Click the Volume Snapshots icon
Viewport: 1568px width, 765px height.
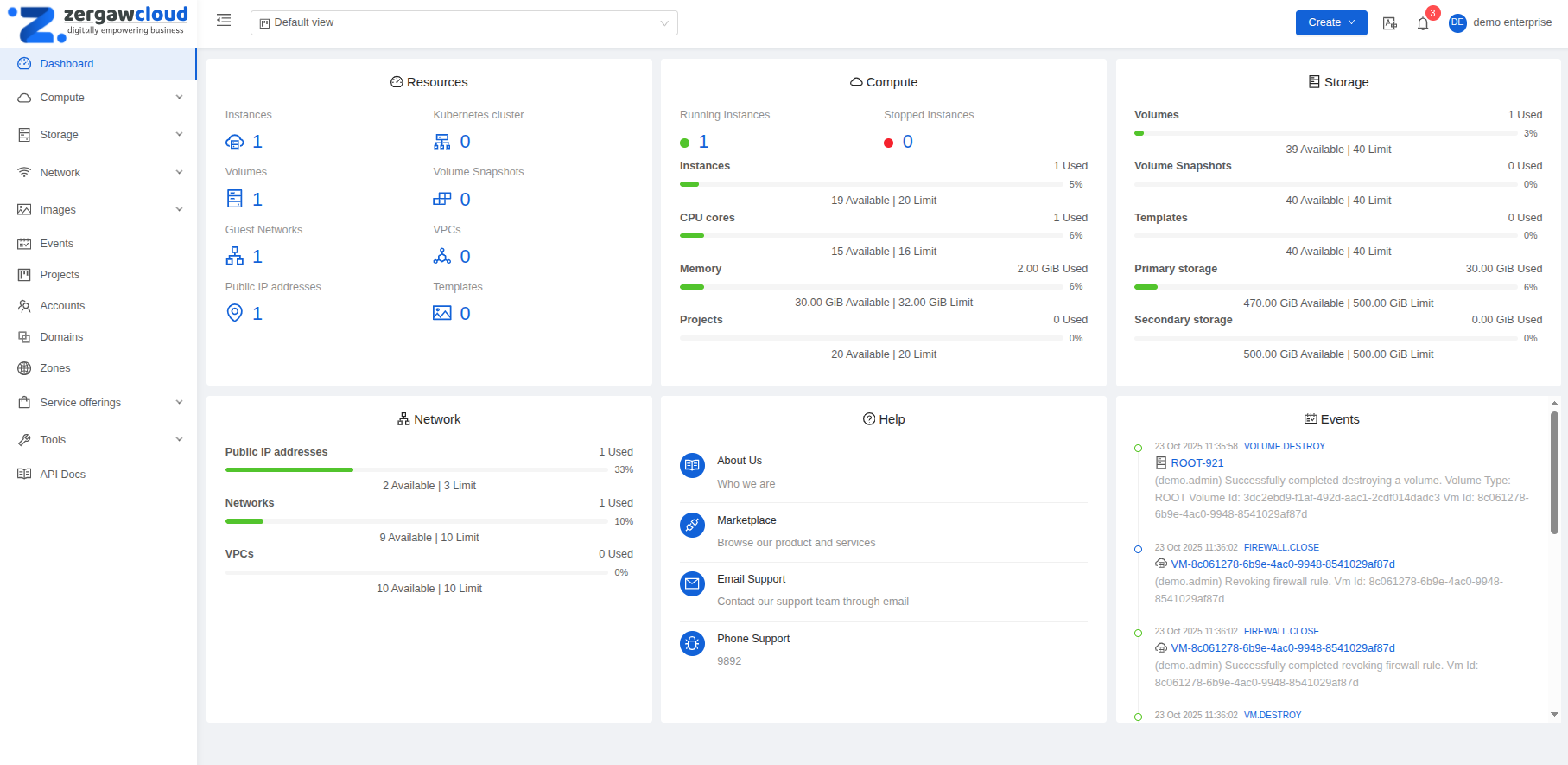pos(442,199)
